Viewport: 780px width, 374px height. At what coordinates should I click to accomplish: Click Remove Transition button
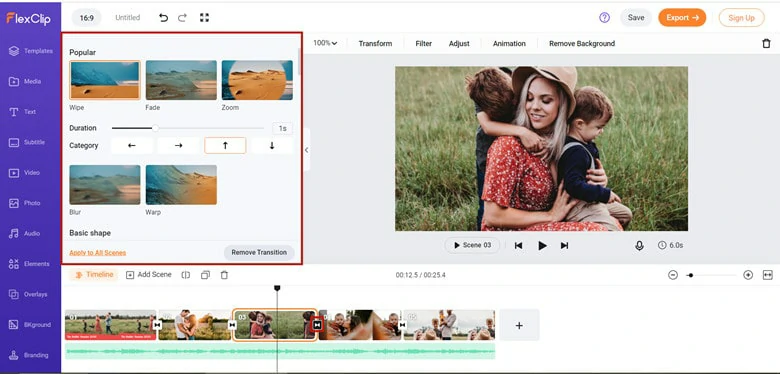259,252
